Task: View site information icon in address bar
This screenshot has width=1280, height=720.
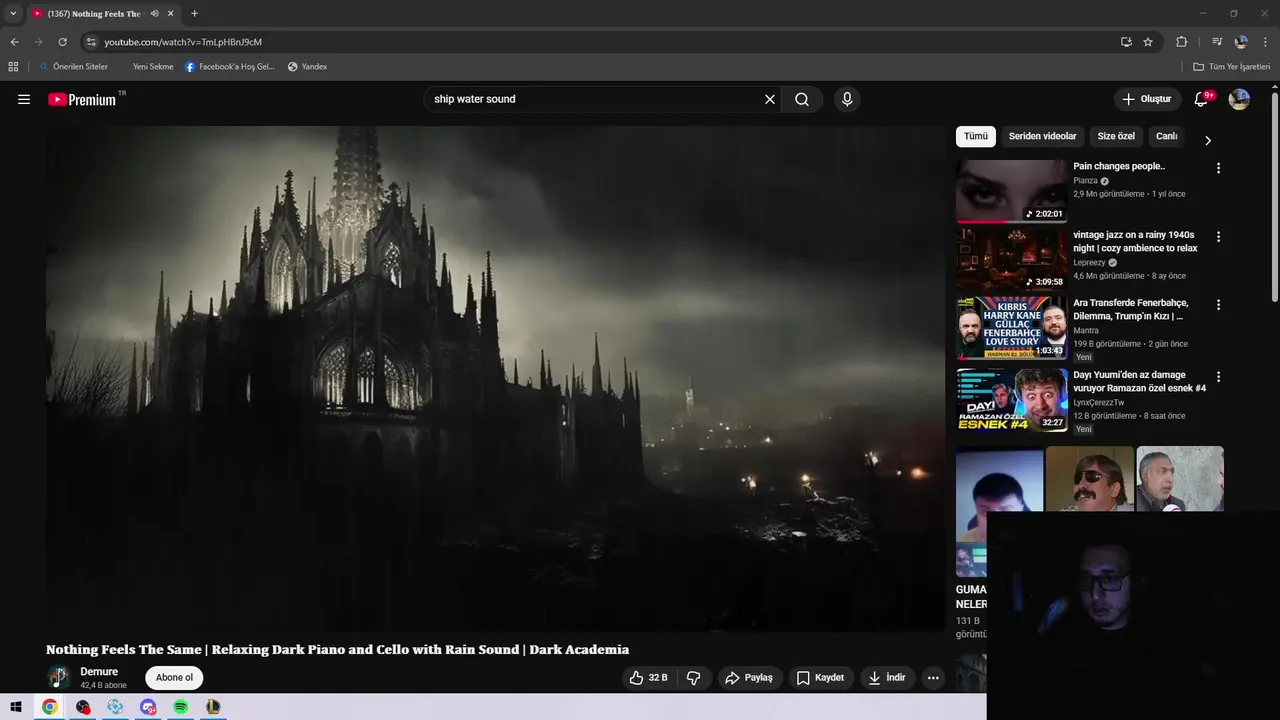Action: [x=91, y=42]
